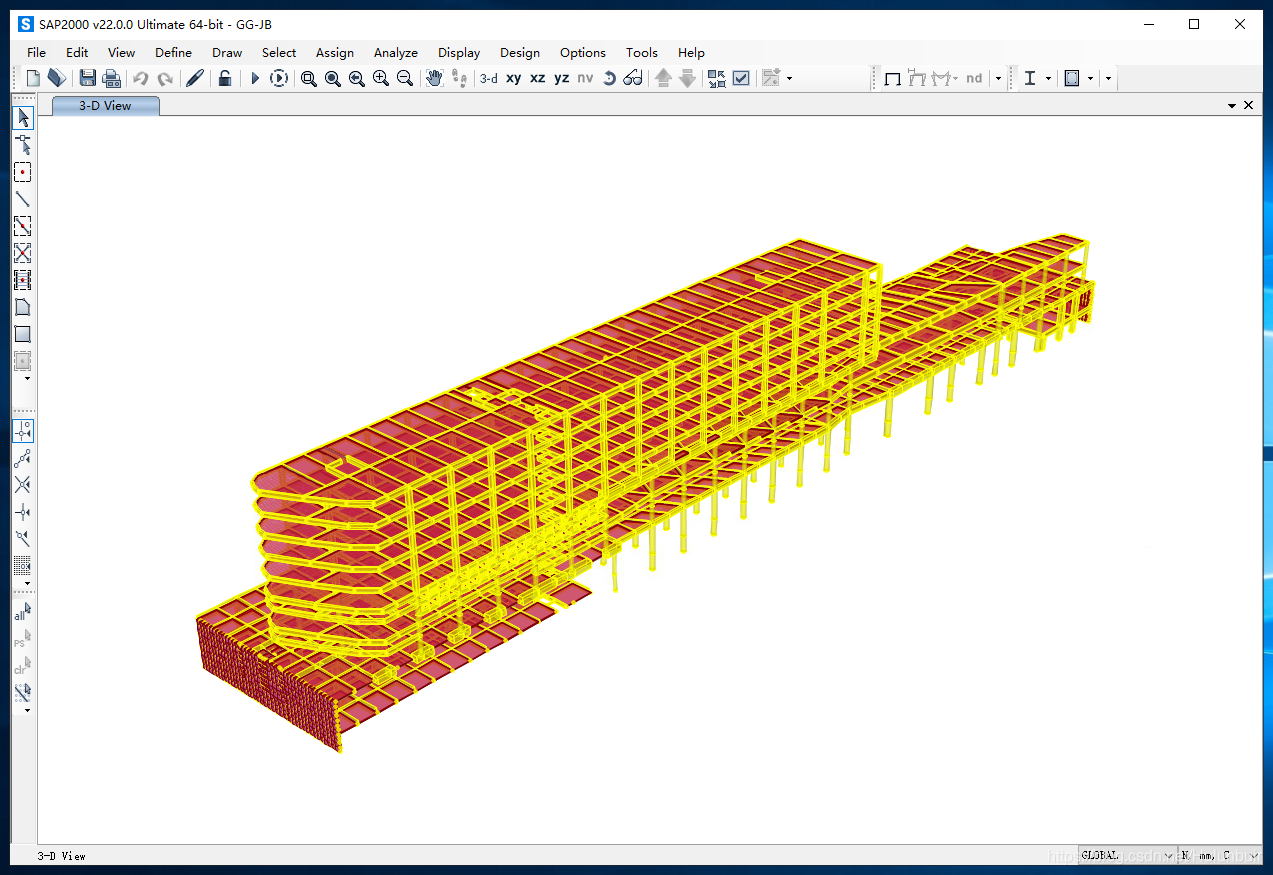
Task: Toggle Snap to Intersections
Action: 23,485
